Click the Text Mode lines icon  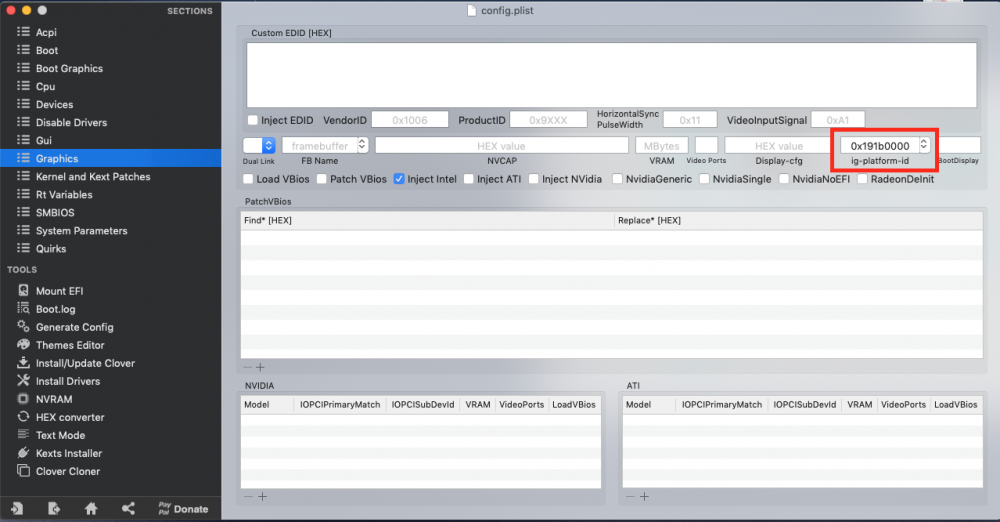[24, 435]
